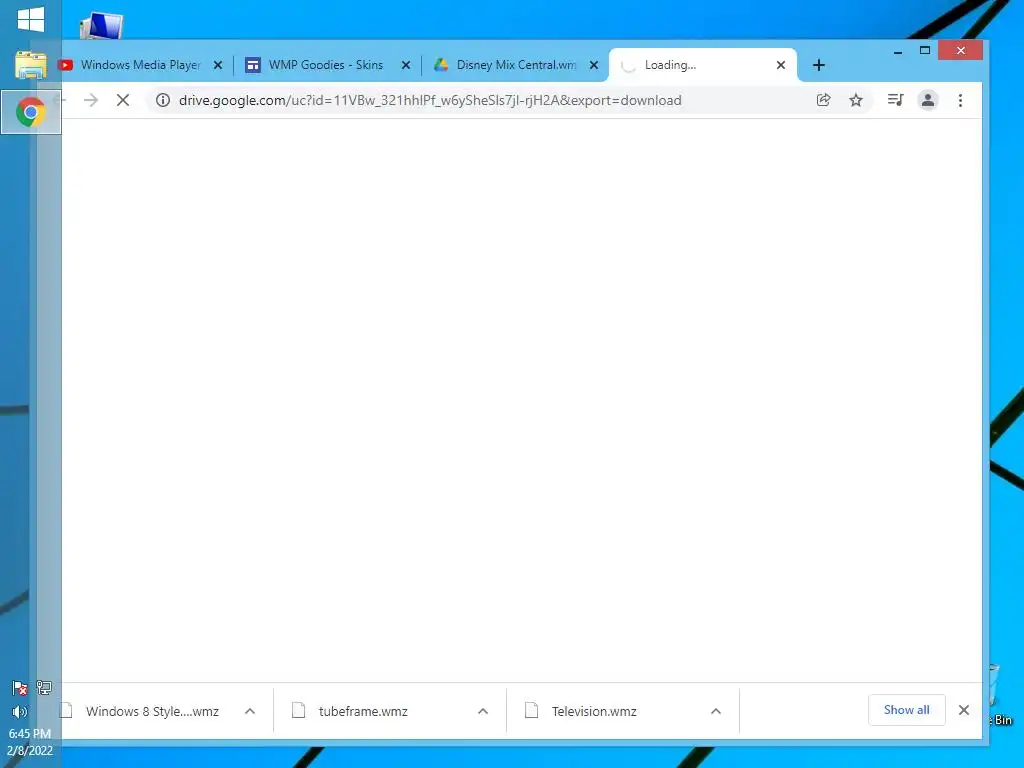Screen dimensions: 1024x768
Task: Open tubeframe.wmz download
Action: click(363, 711)
